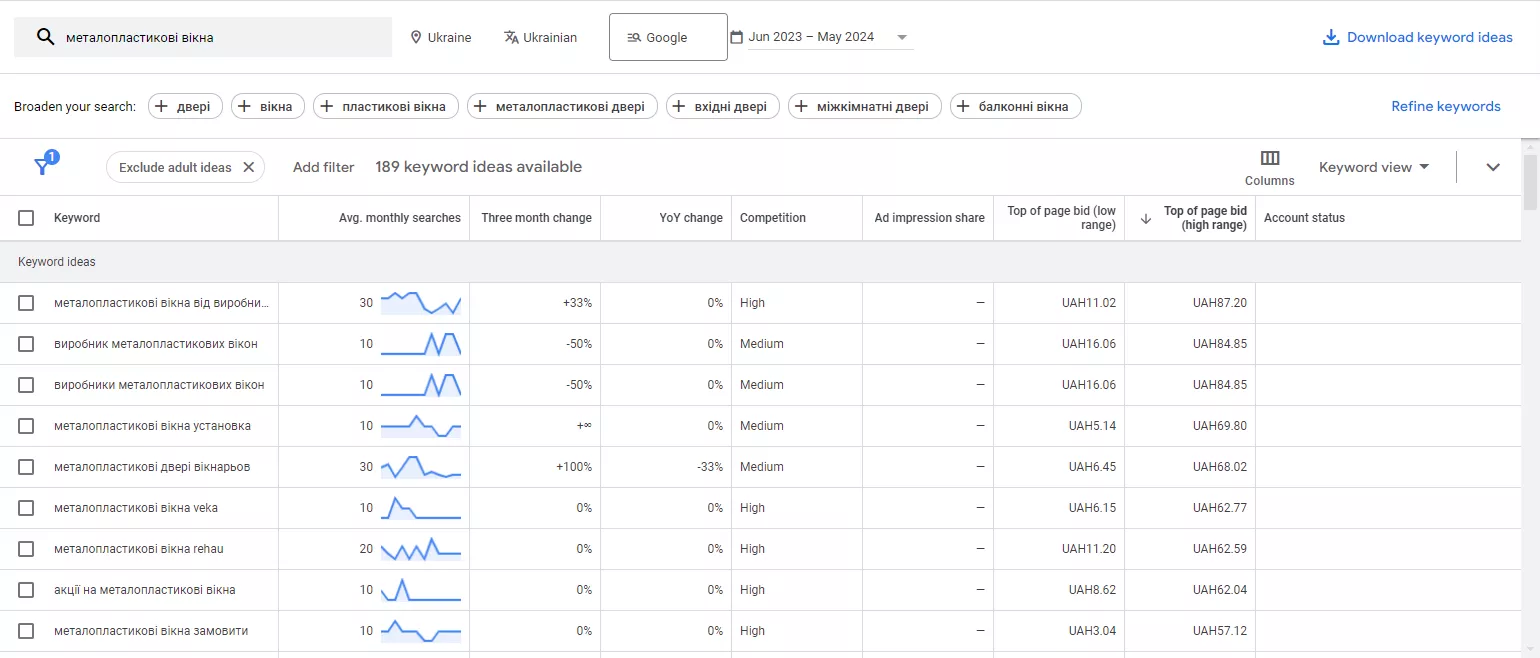The image size is (1540, 658).
Task: Click the search magnifier icon
Action: tap(44, 37)
